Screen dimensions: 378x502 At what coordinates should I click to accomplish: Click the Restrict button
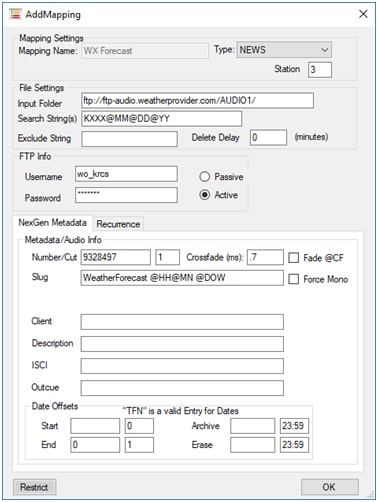click(x=34, y=487)
